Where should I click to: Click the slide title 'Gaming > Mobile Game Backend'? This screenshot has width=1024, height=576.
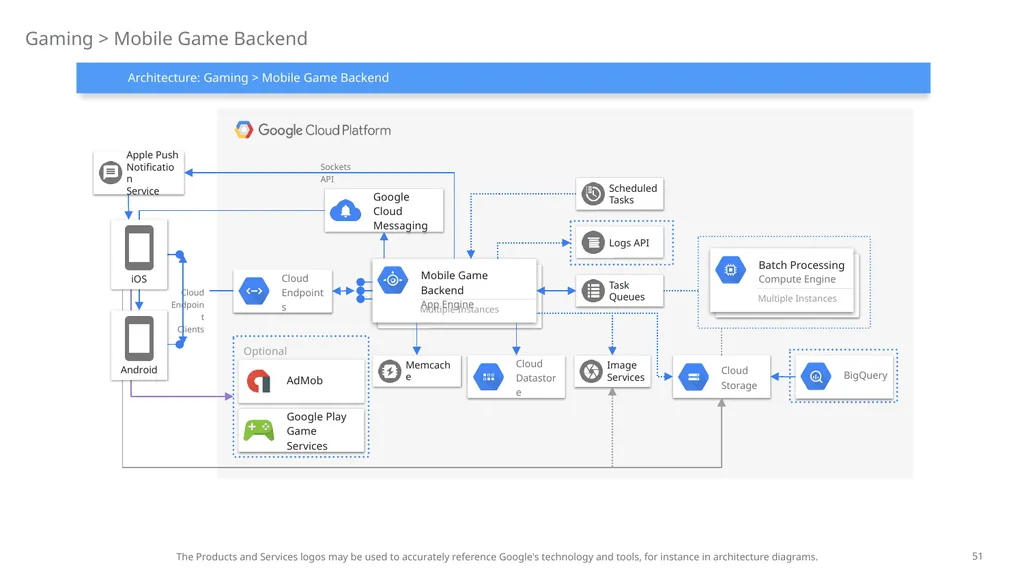click(166, 39)
